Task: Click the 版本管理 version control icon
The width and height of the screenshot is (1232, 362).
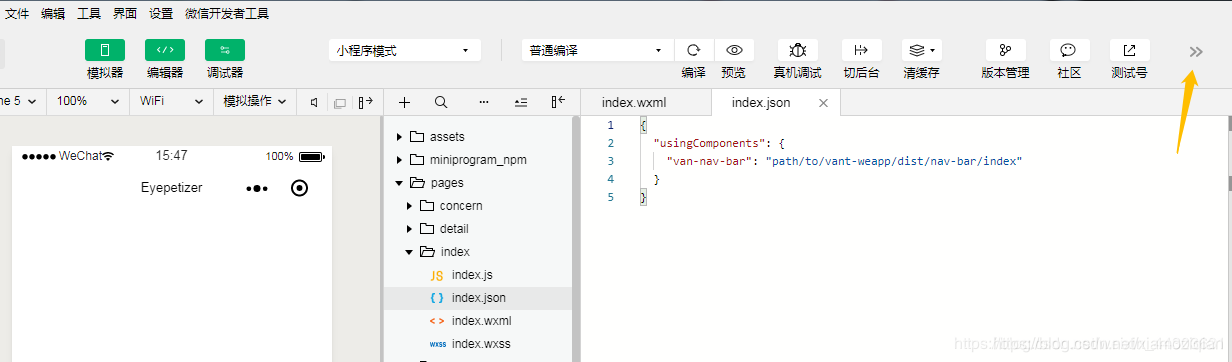Action: coord(1005,50)
